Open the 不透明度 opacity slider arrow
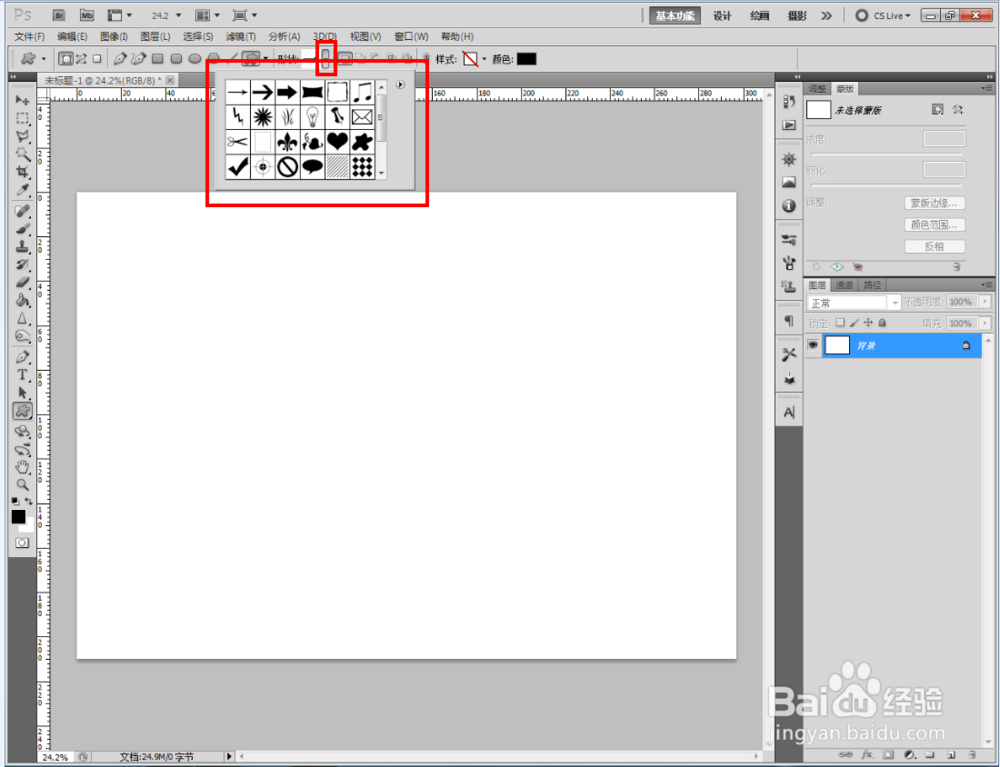This screenshot has height=767, width=1000. tap(985, 302)
